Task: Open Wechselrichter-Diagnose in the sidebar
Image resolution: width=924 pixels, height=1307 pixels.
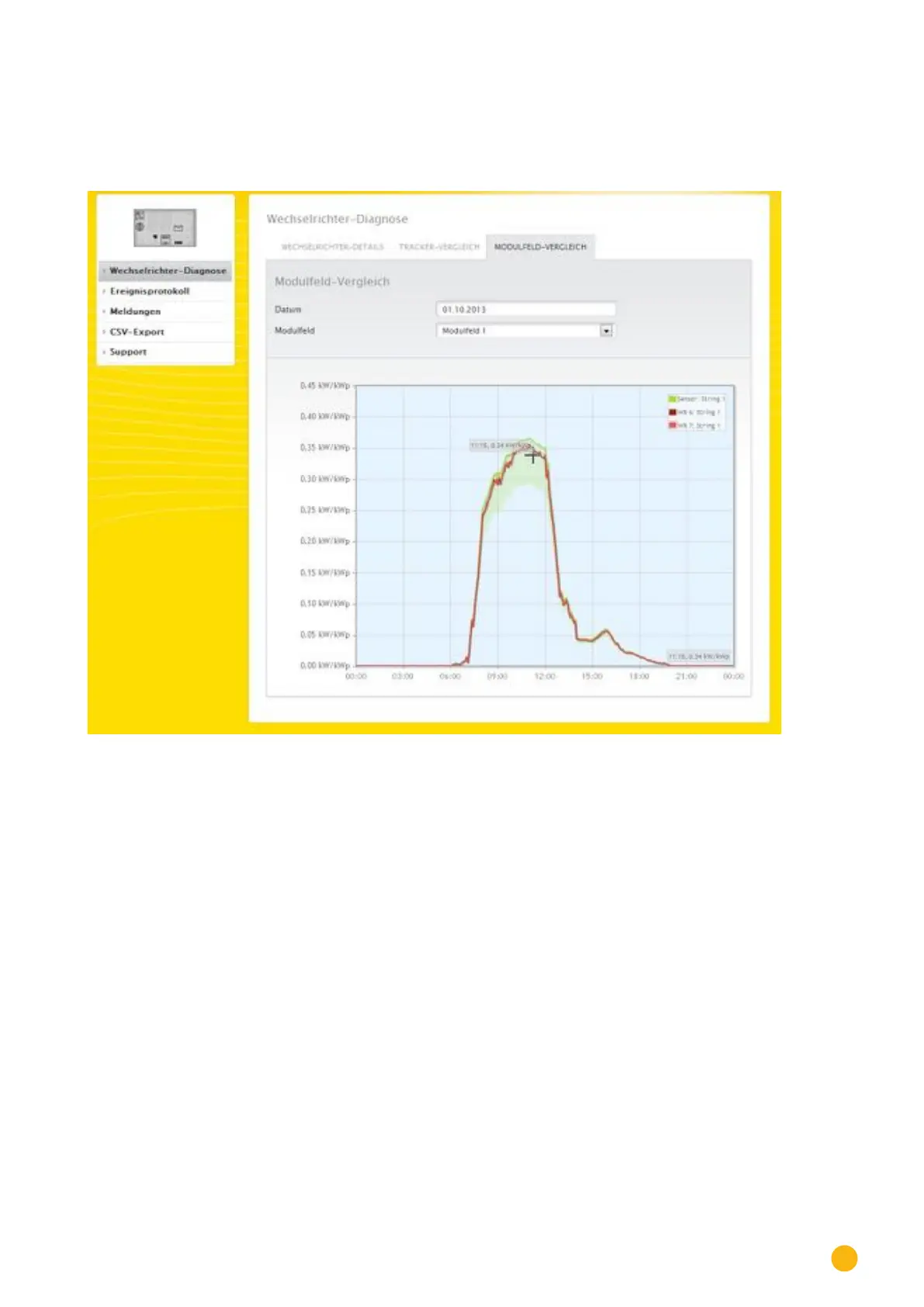Action: click(165, 271)
